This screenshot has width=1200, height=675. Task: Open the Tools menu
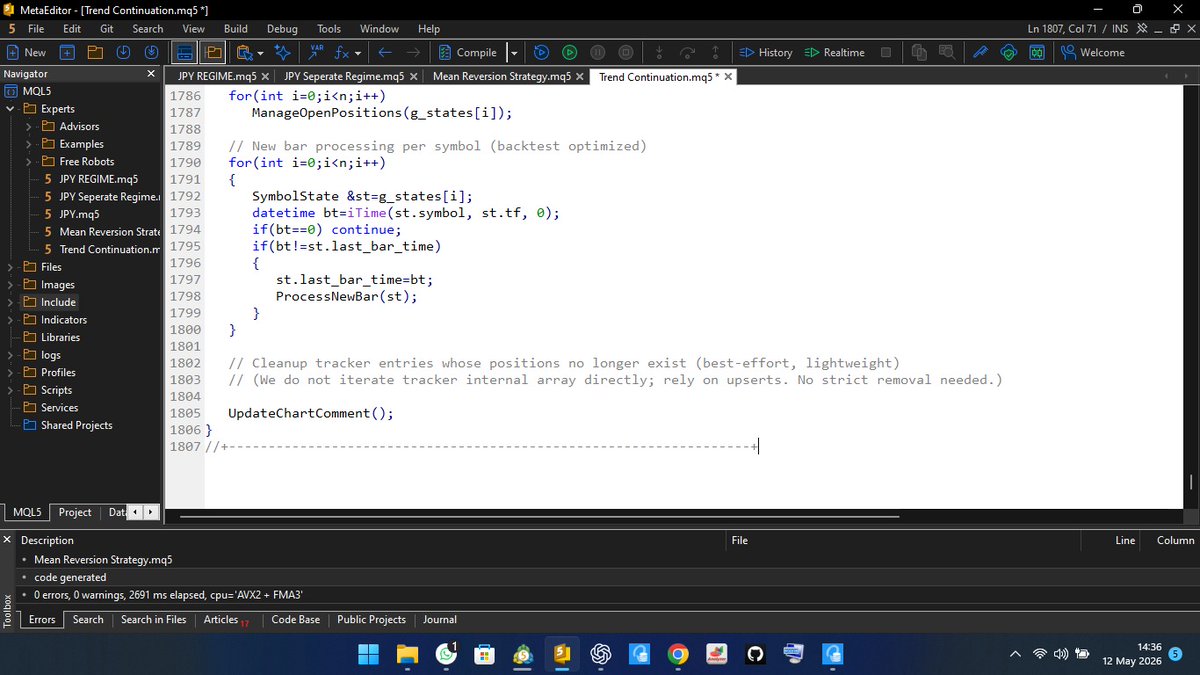[x=329, y=29]
